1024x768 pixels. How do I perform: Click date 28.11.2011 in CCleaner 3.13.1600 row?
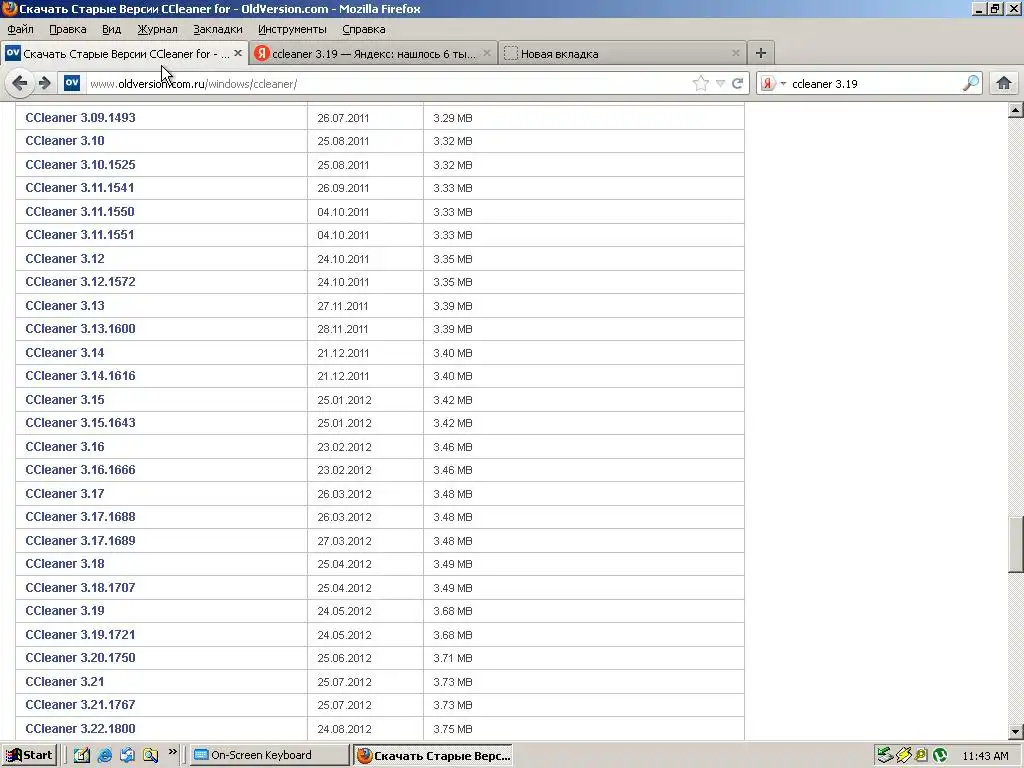click(x=343, y=329)
